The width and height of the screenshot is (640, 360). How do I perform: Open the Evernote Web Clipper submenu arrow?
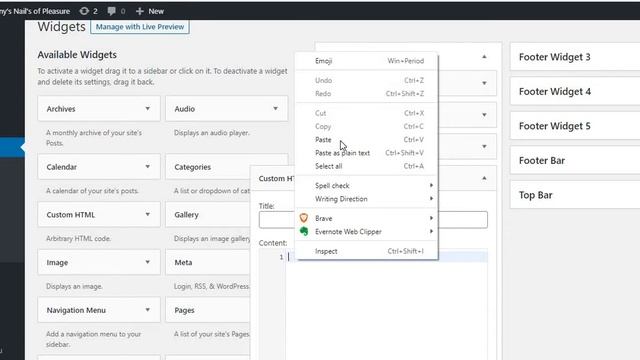[x=431, y=231]
